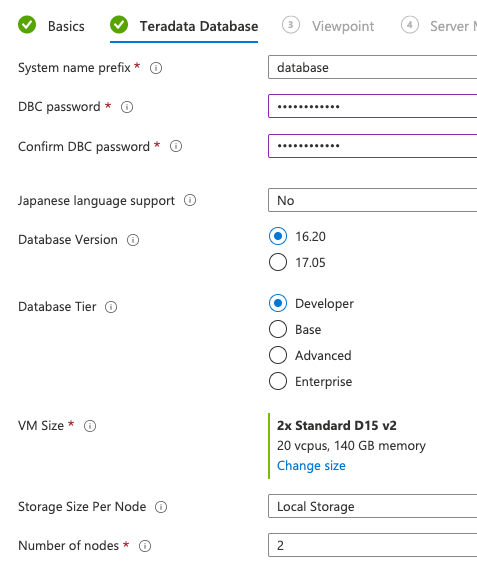Switch to Teradata Database tab
The width and height of the screenshot is (477, 563).
click(x=199, y=26)
